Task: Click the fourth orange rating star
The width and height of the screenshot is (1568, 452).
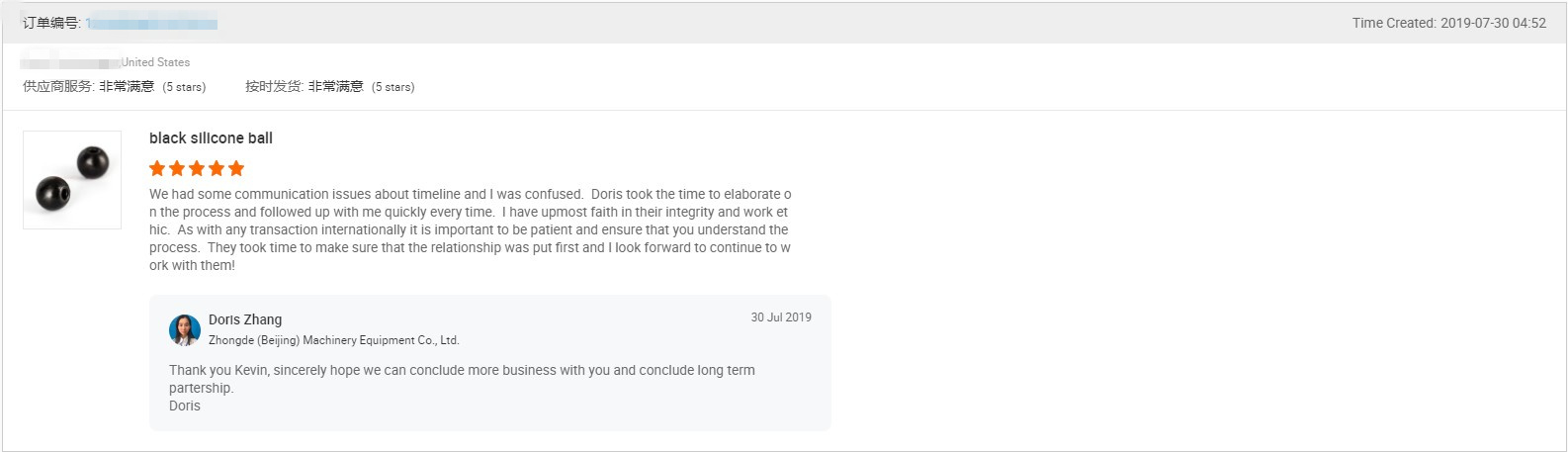Action: tap(217, 168)
